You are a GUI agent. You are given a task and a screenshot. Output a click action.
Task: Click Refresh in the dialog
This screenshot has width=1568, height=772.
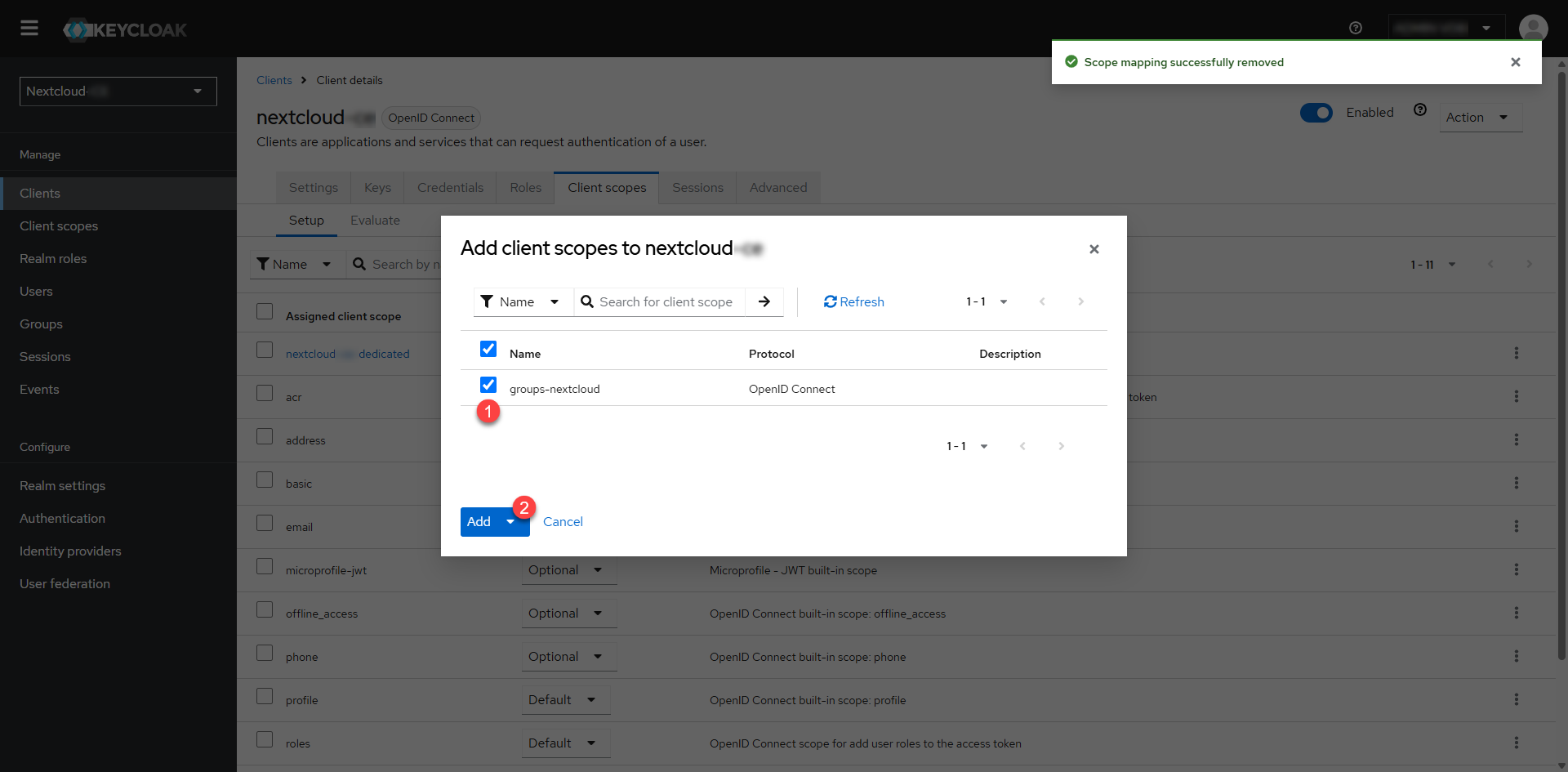point(853,301)
